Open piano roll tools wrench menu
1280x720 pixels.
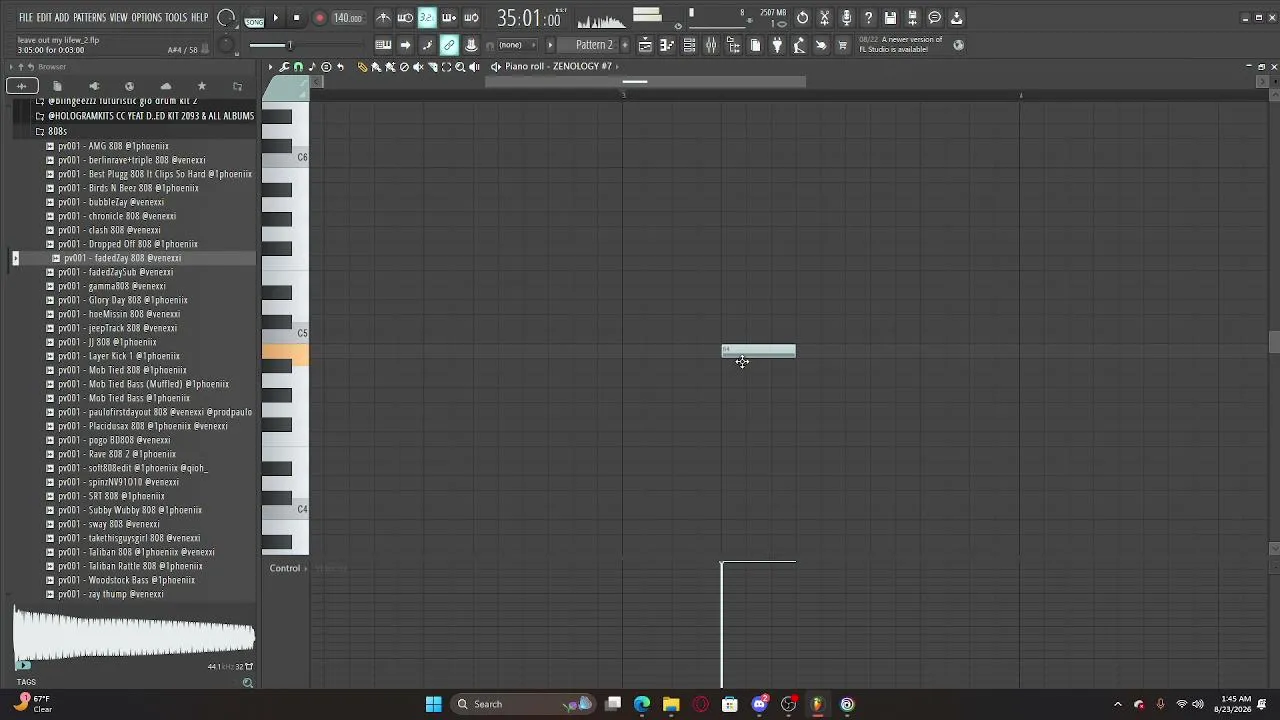pyautogui.click(x=285, y=67)
